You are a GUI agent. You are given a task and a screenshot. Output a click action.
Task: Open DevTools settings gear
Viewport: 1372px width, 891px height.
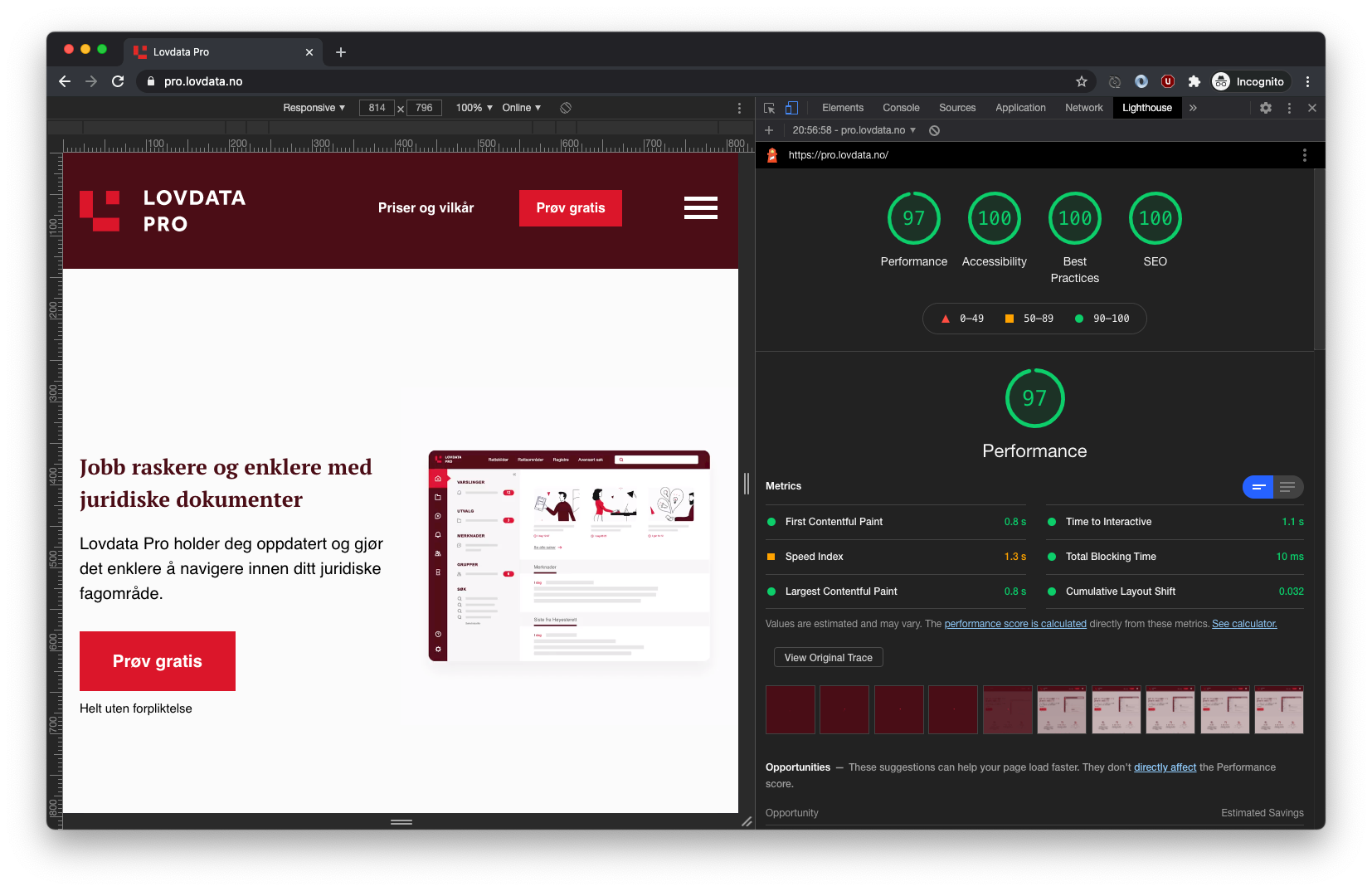1266,108
